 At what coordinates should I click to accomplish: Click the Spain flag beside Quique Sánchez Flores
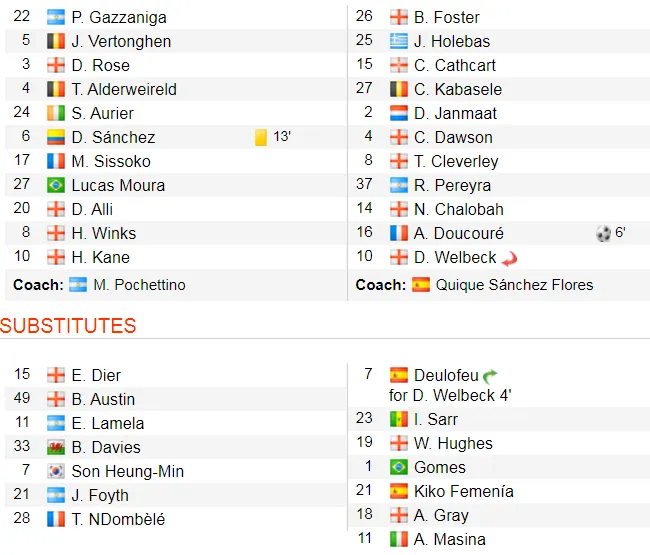pos(421,285)
